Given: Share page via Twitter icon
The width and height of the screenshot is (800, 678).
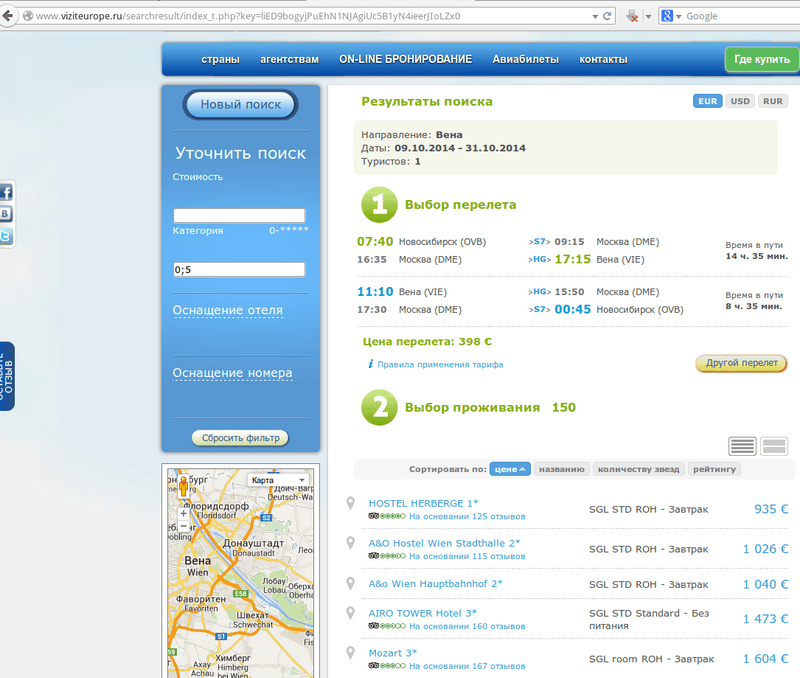Looking at the screenshot, I should tap(6, 236).
